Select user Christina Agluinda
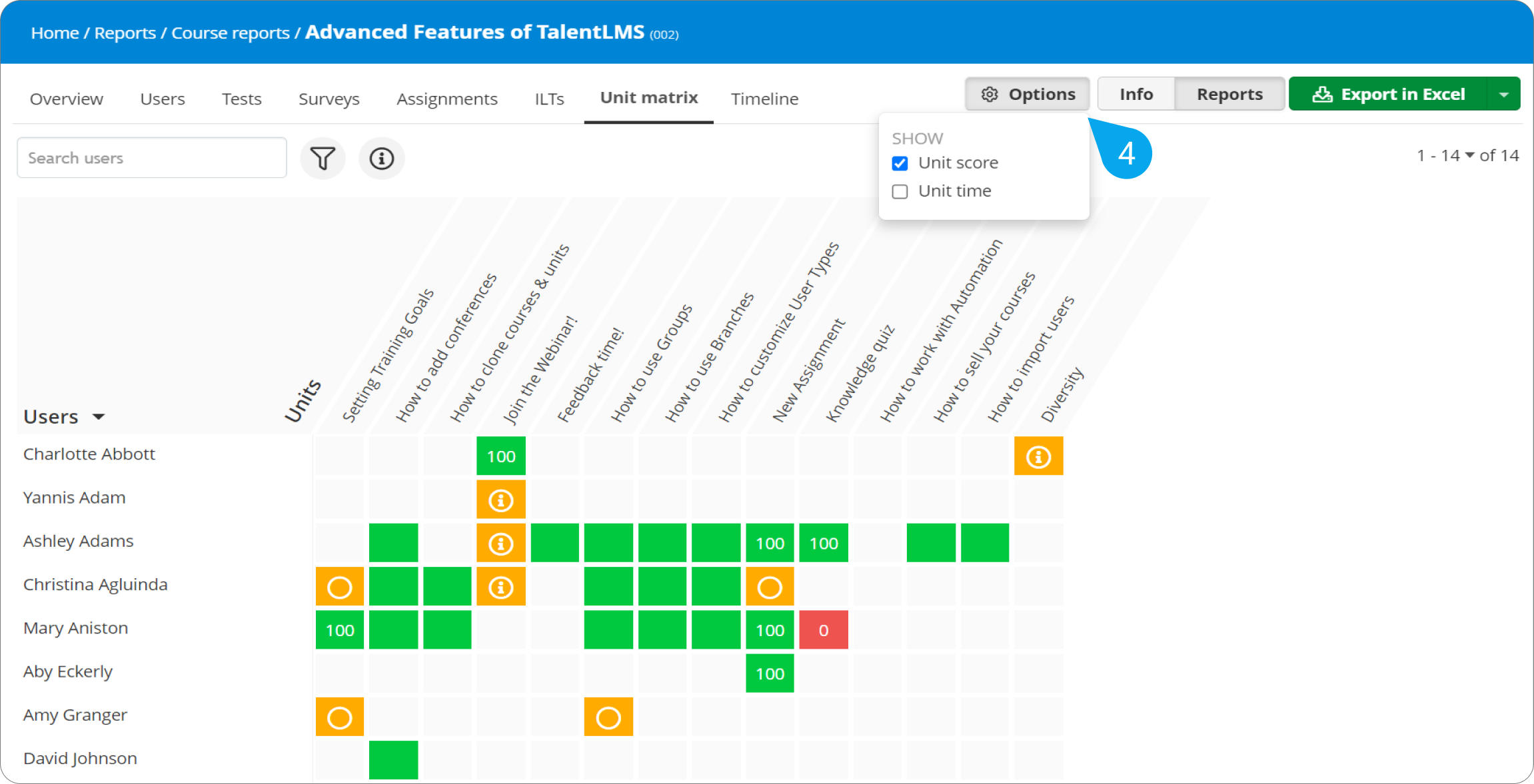This screenshot has width=1534, height=784. 95,584
